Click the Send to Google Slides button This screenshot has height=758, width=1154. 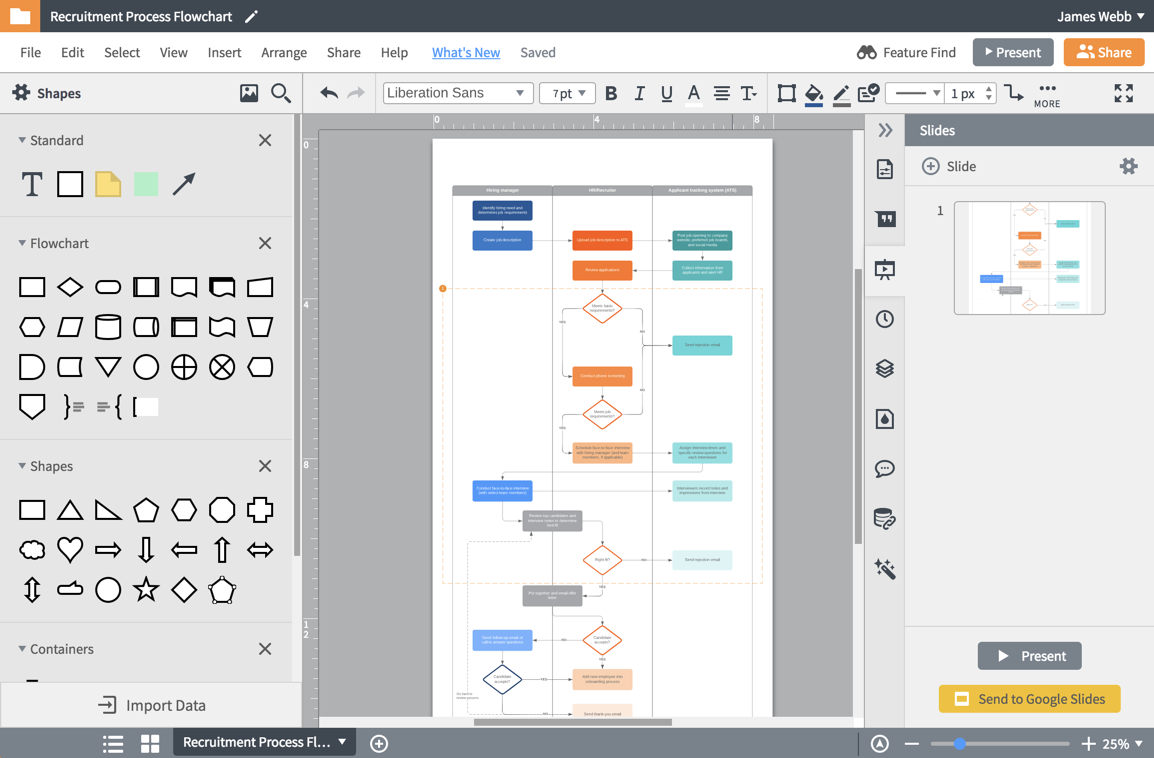[1029, 699]
